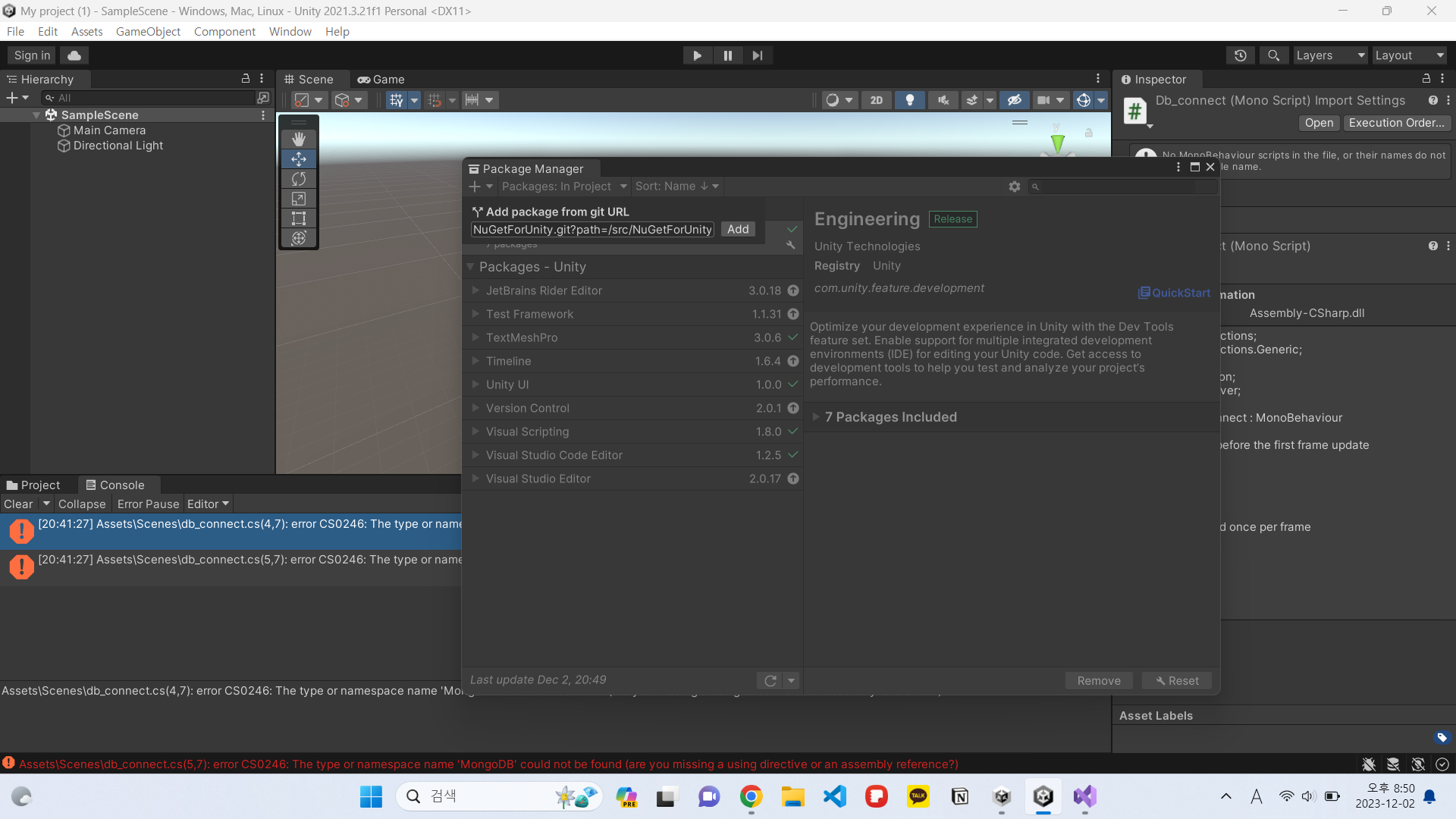Click Package Manager search field
The height and width of the screenshot is (819, 1456).
[x=1122, y=187]
